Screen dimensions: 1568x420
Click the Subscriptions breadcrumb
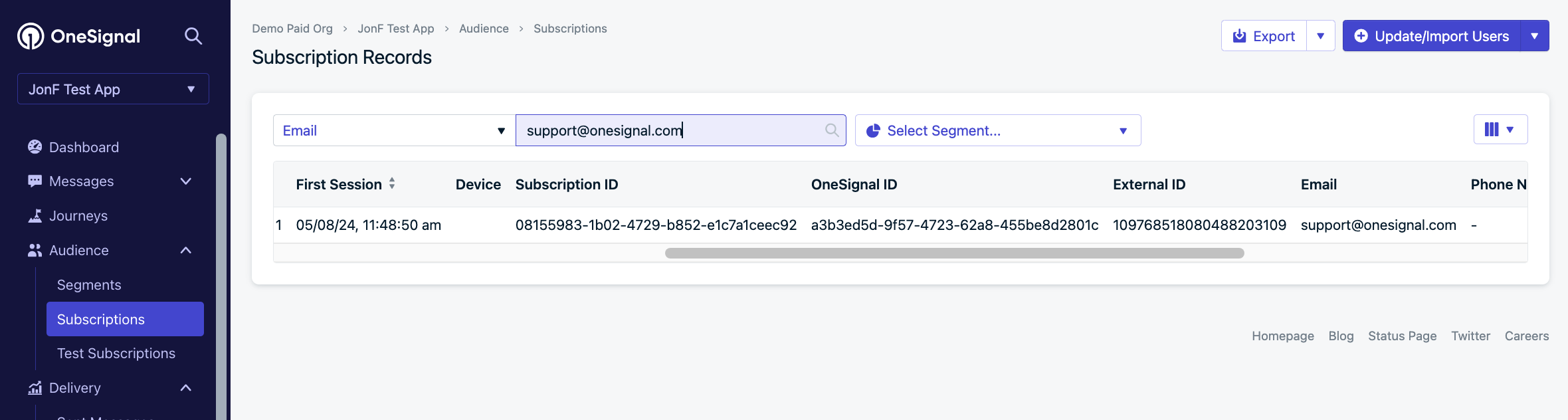click(570, 29)
